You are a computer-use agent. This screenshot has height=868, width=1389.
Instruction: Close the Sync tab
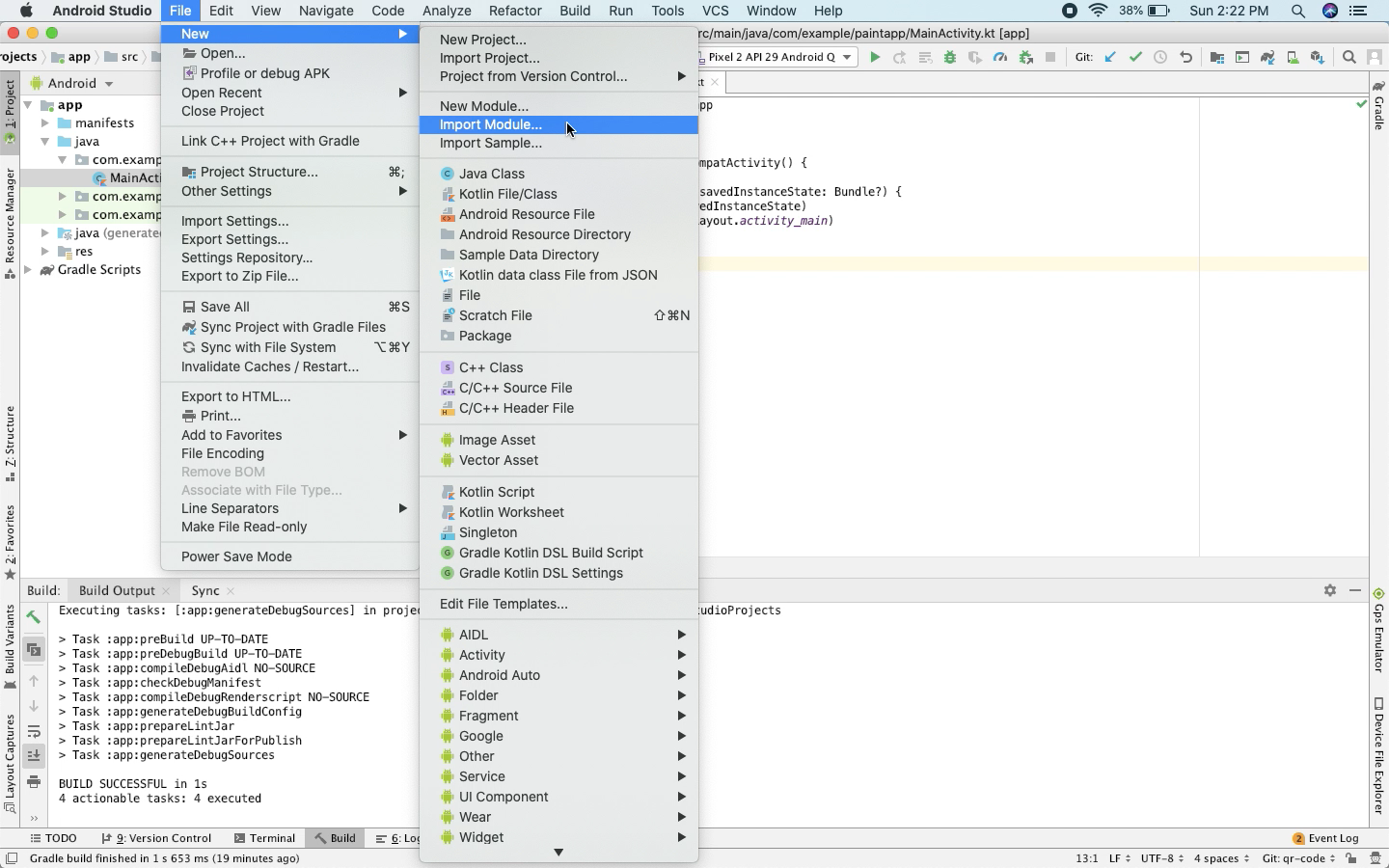pyautogui.click(x=231, y=590)
